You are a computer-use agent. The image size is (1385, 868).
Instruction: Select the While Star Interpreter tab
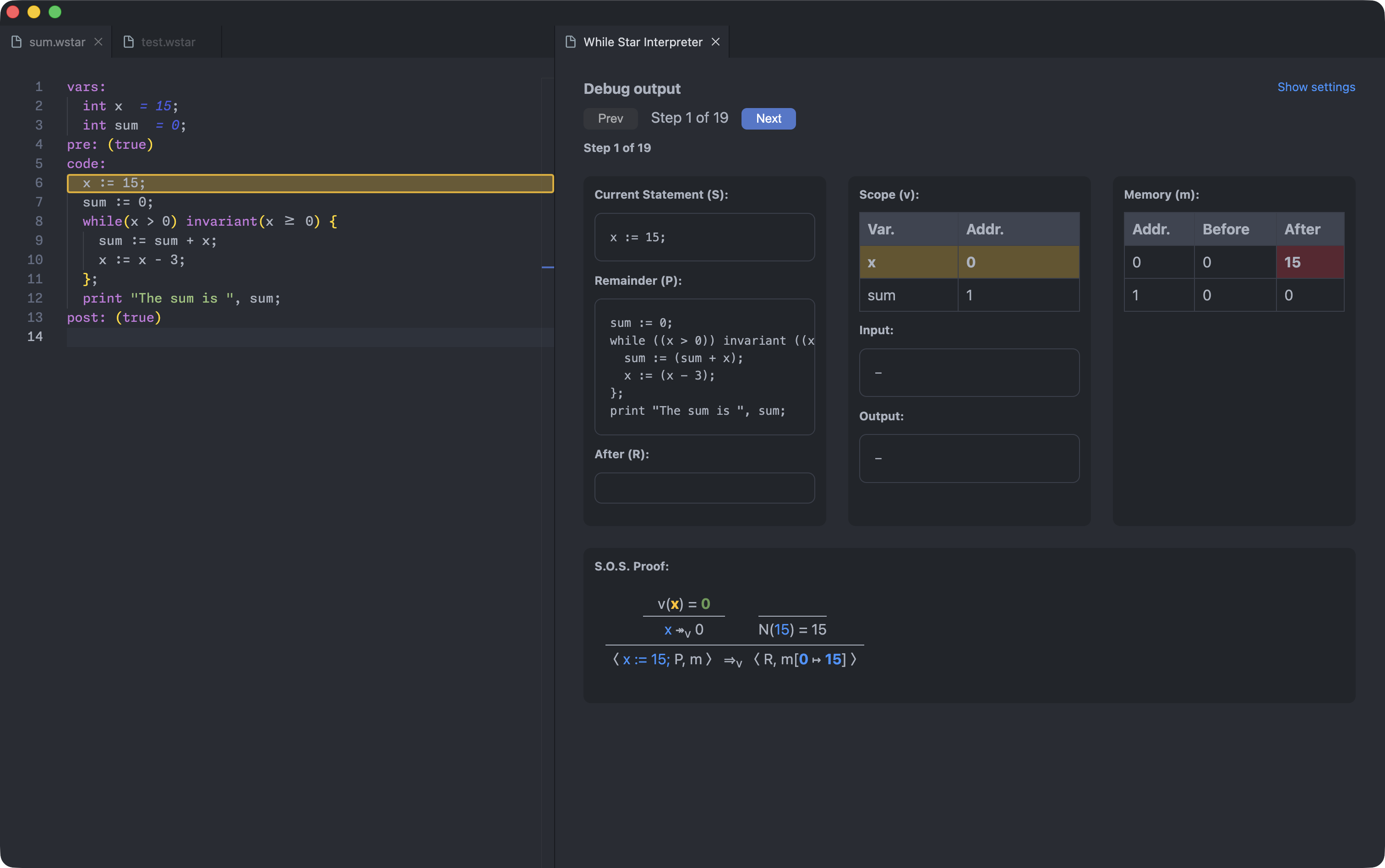[x=642, y=42]
